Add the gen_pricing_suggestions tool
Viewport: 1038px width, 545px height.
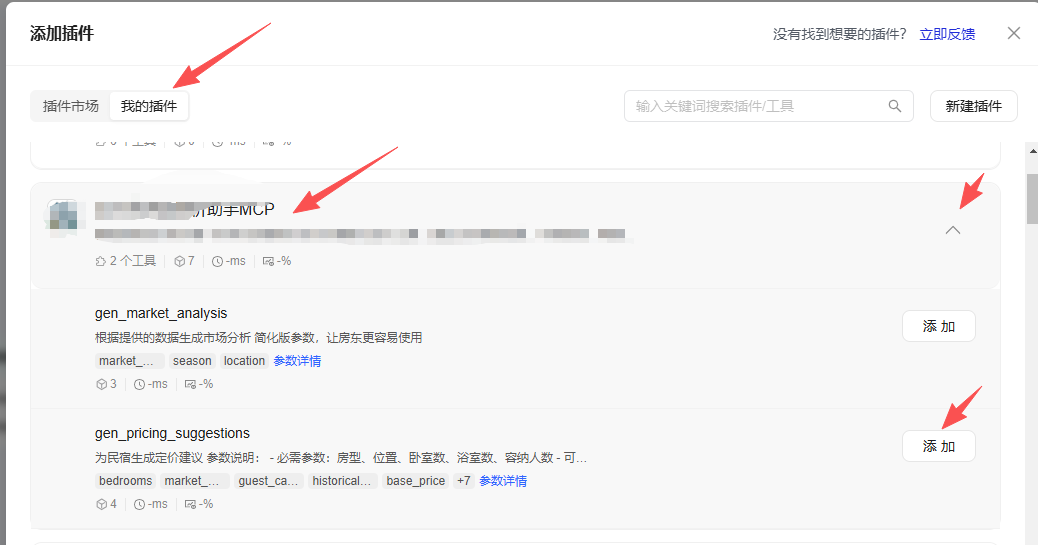(938, 446)
